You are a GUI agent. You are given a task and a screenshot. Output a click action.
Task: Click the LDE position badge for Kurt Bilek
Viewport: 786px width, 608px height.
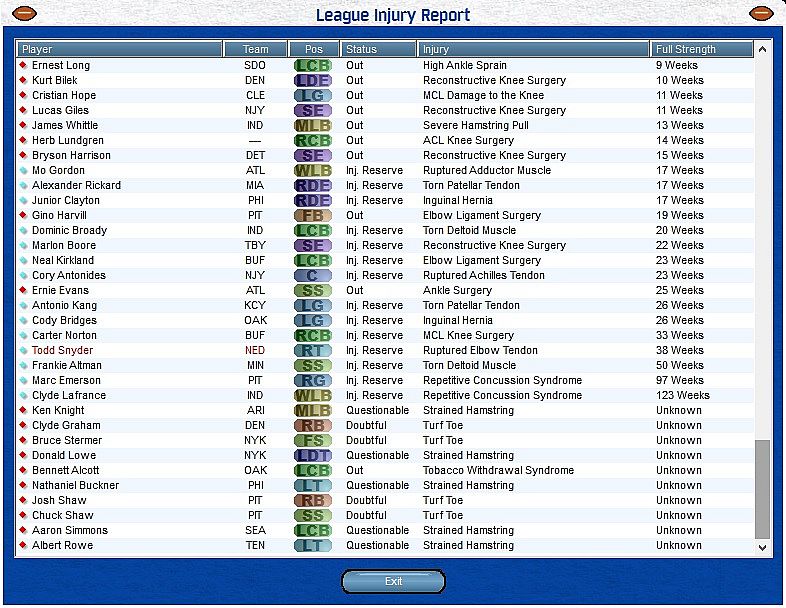point(313,80)
